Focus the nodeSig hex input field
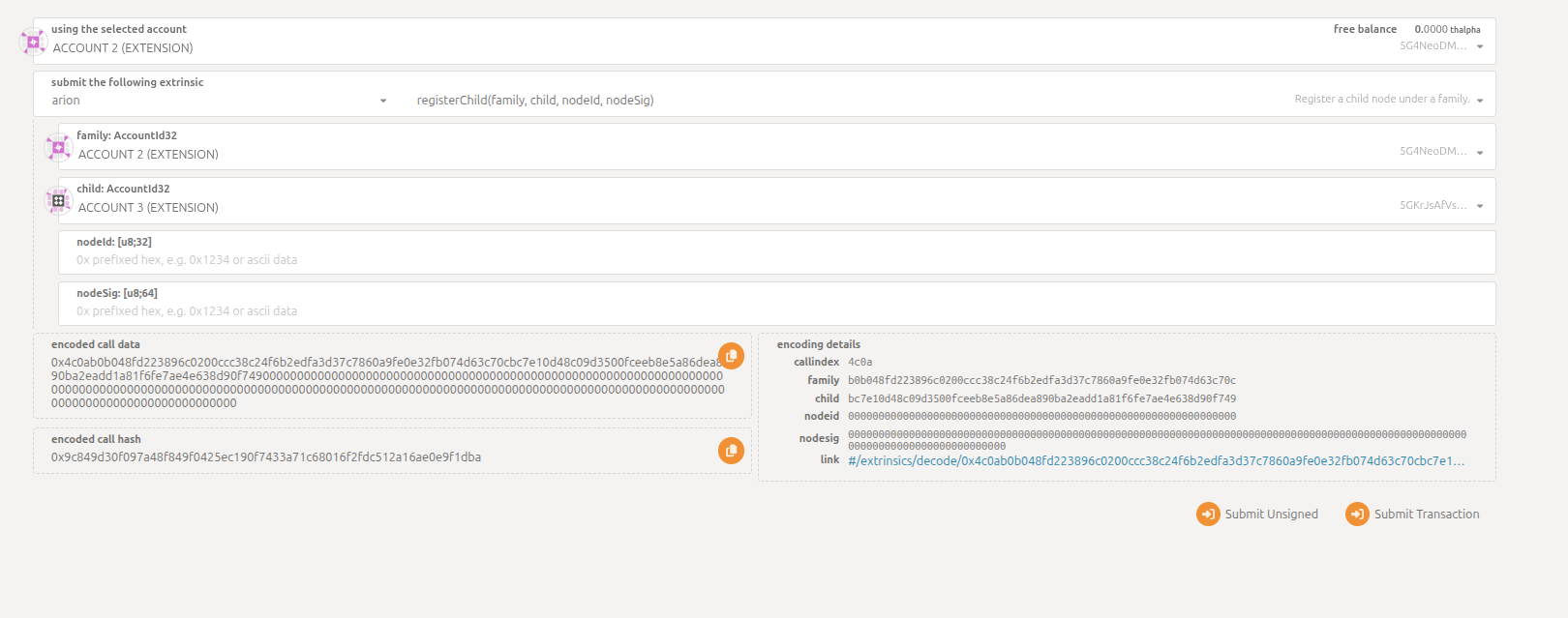This screenshot has width=1568, height=618. 774,311
